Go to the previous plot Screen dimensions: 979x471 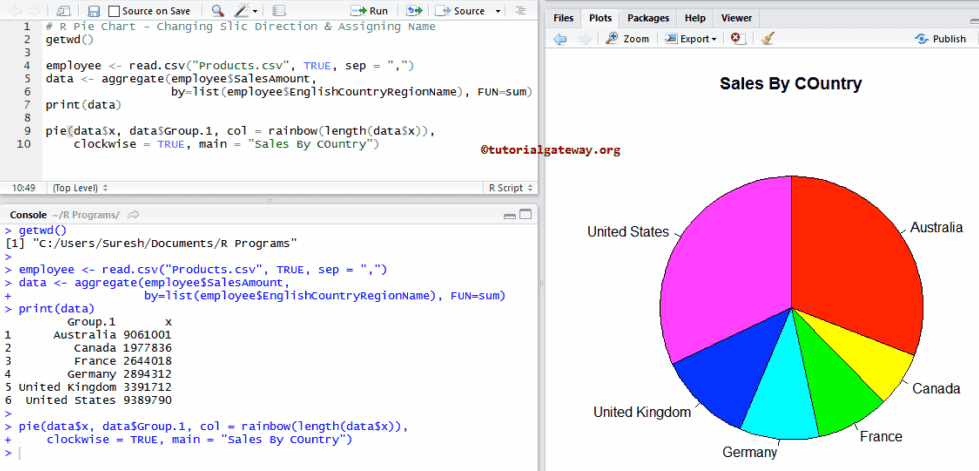(560, 39)
